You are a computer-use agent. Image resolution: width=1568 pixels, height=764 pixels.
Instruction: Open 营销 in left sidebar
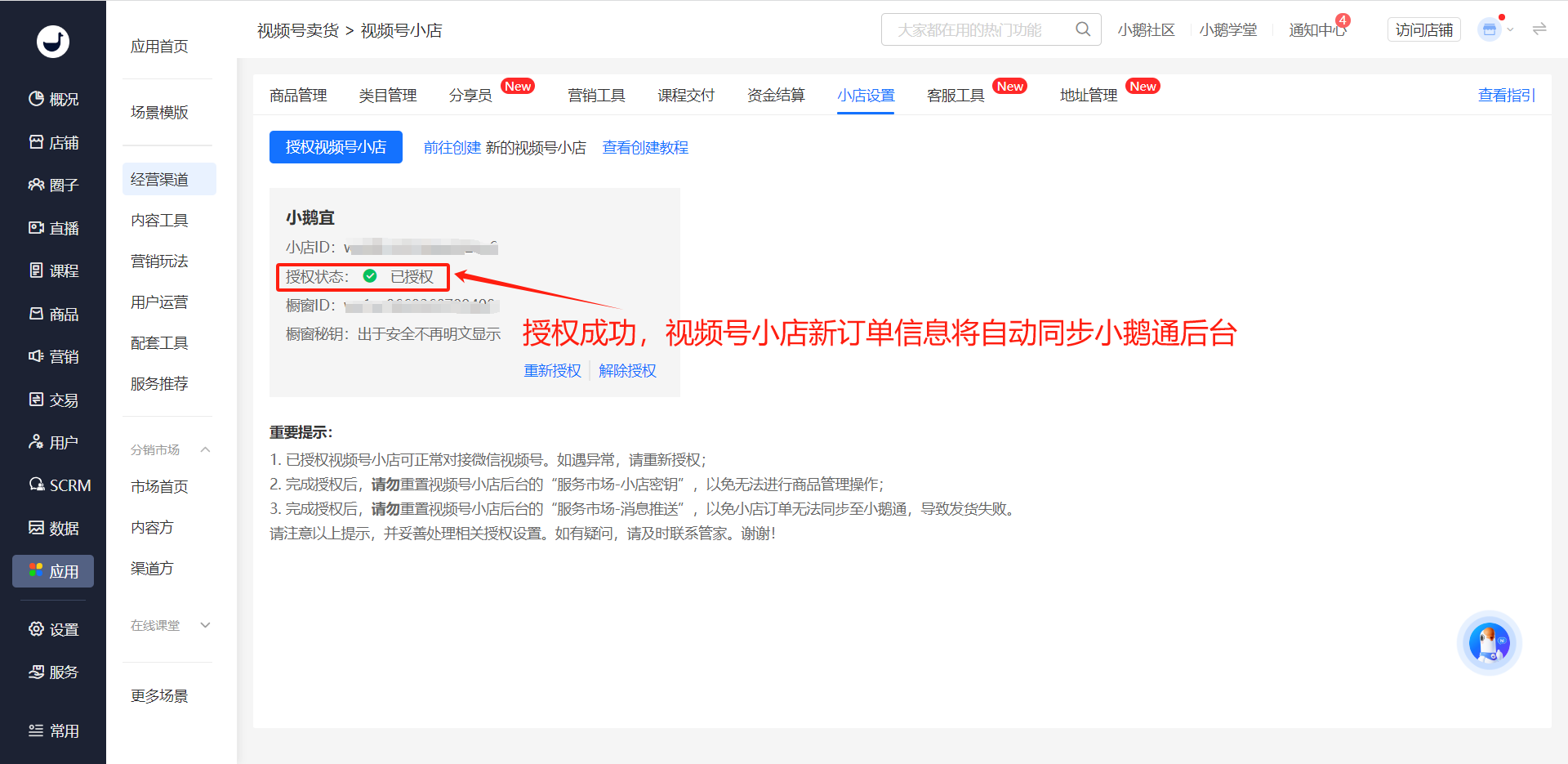[x=53, y=356]
